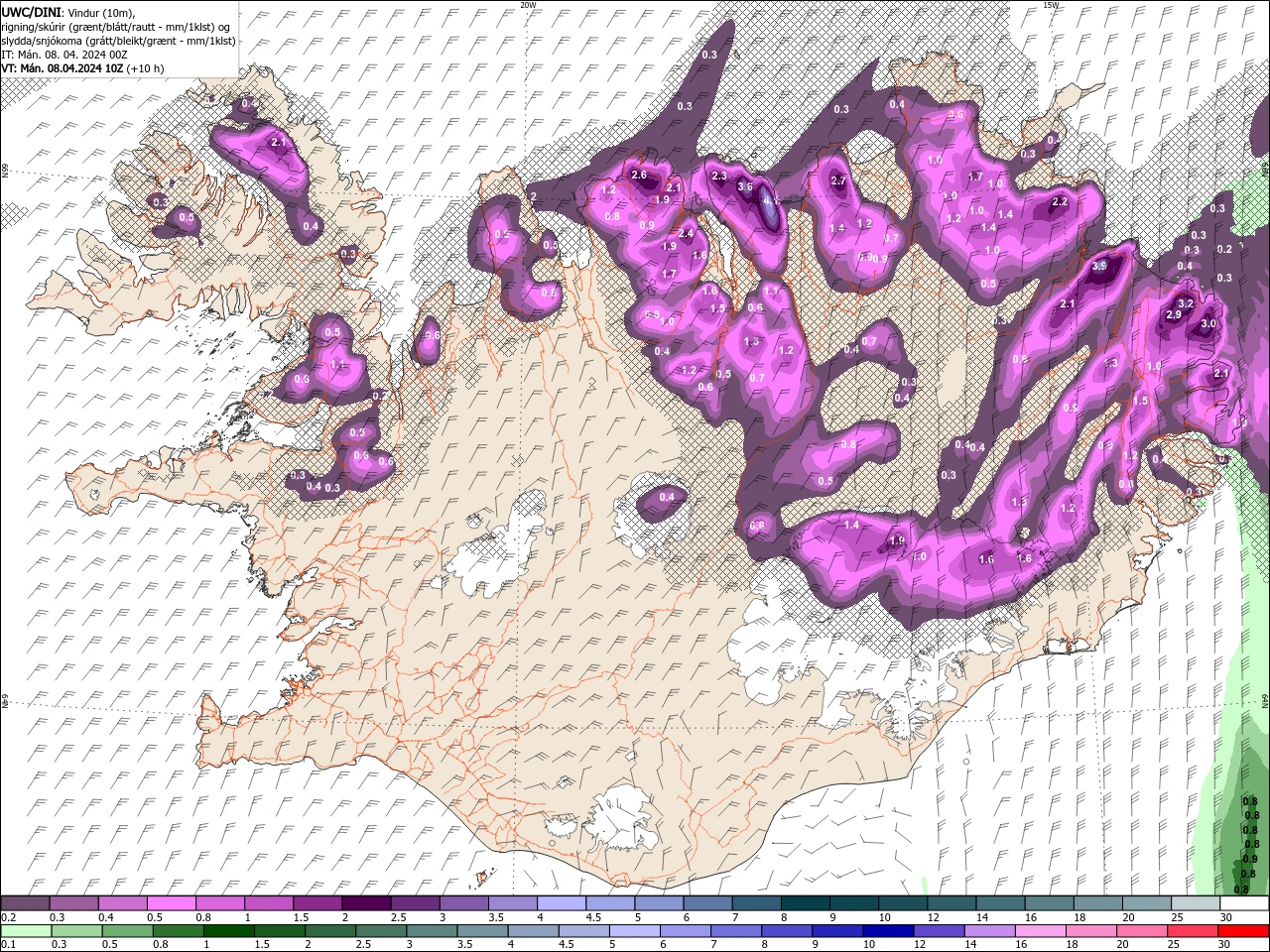Click the 2.4 snowfall value on the map
The width and height of the screenshot is (1270, 952).
tap(685, 234)
